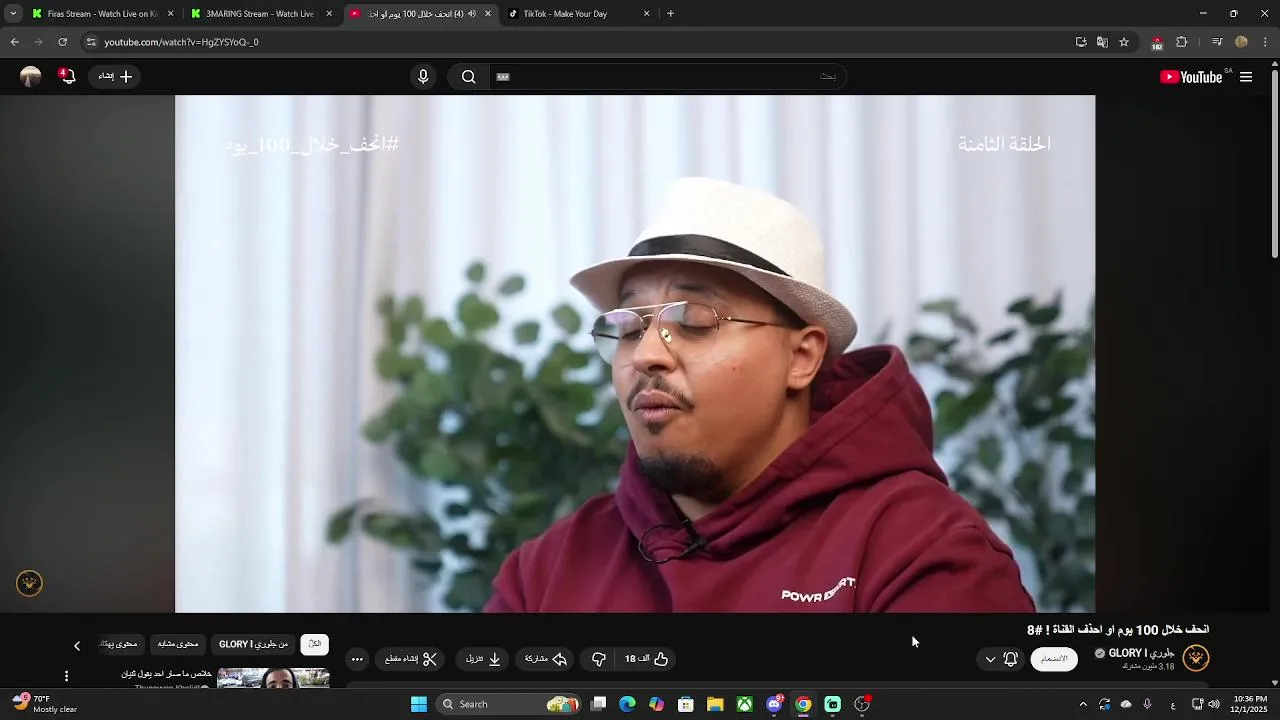Like the video with thumbs up

pyautogui.click(x=647, y=659)
